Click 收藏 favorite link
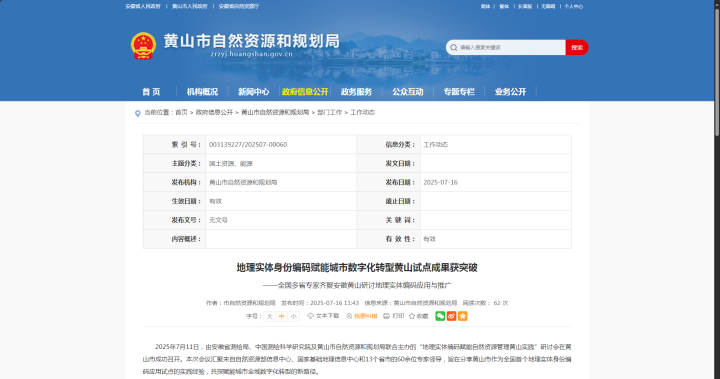Viewport: 720px width, 379px height. tap(418, 316)
